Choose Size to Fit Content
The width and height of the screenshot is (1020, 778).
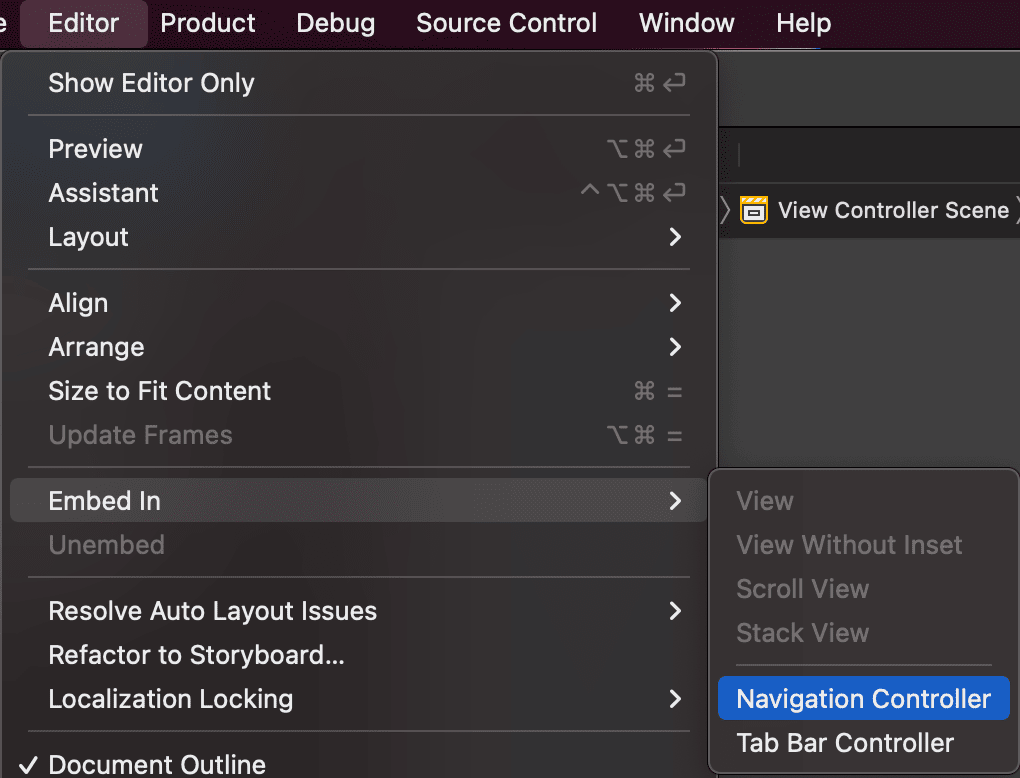(359, 391)
